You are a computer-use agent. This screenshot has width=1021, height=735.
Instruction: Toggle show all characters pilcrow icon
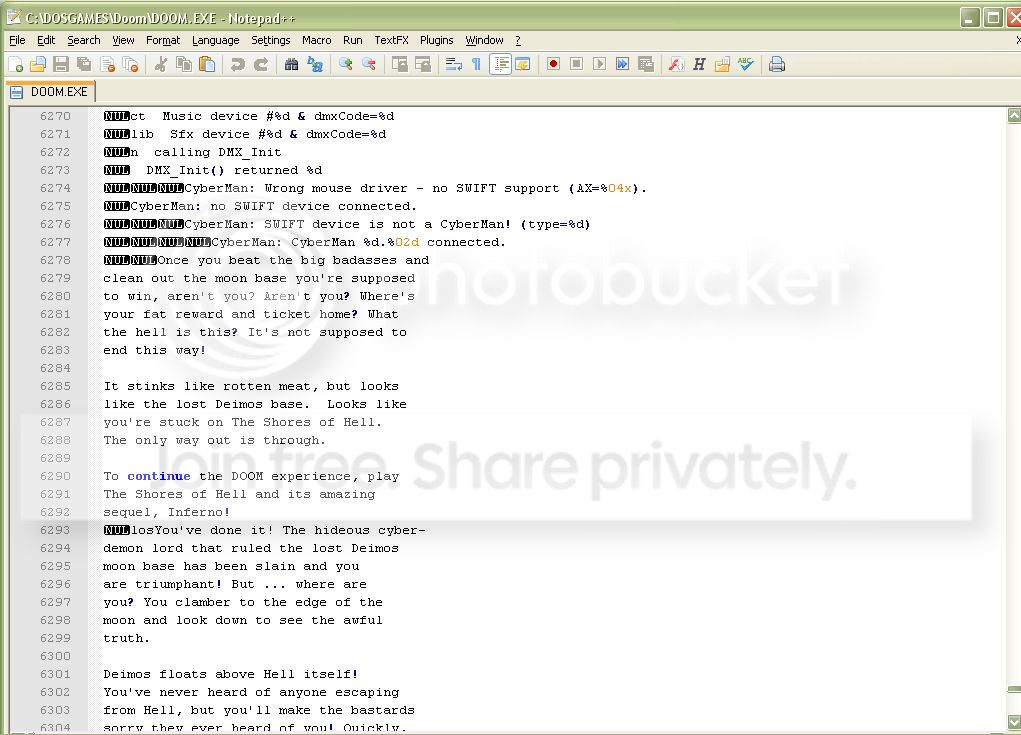click(x=476, y=64)
